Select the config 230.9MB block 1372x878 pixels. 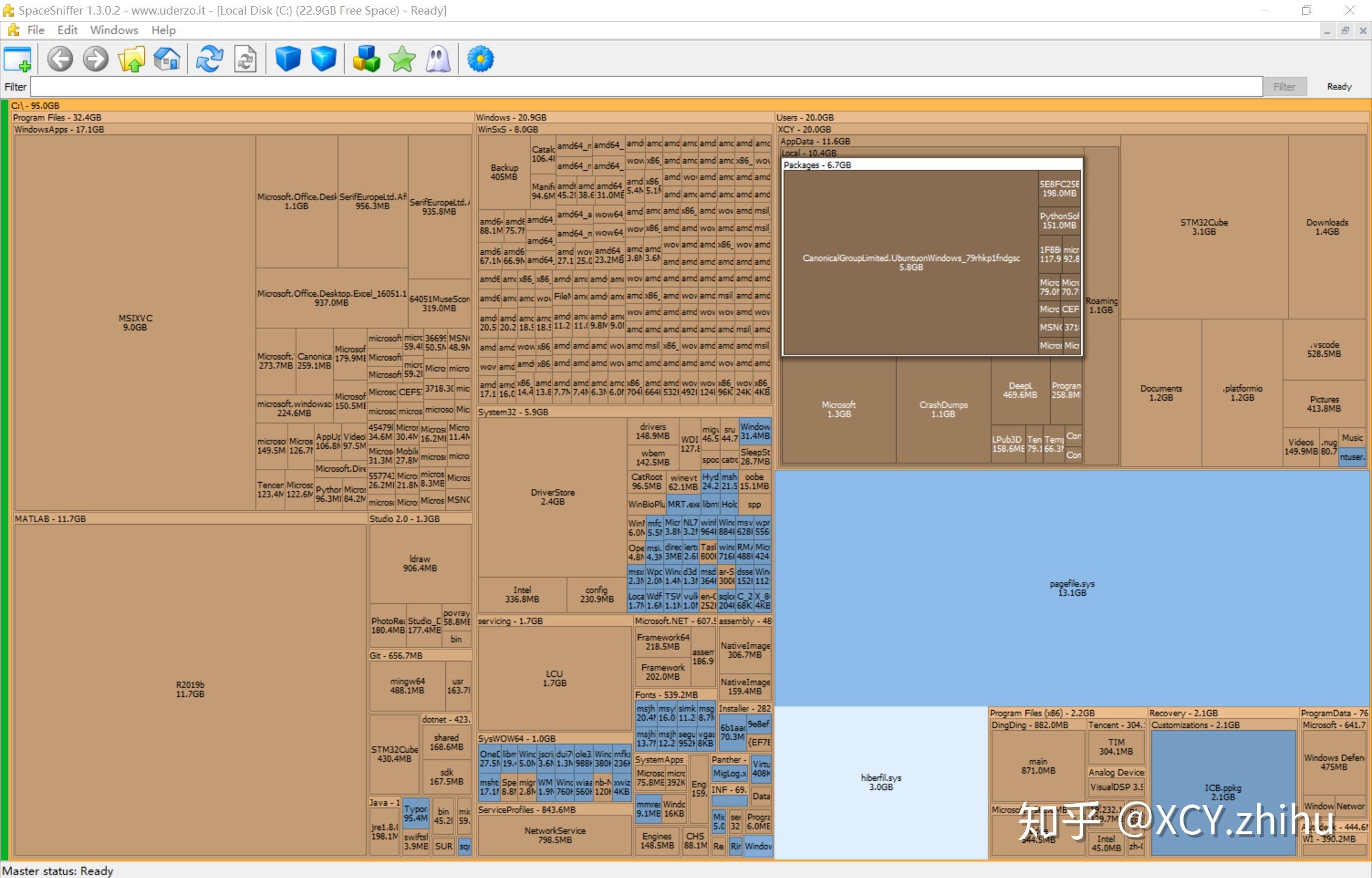tap(597, 594)
